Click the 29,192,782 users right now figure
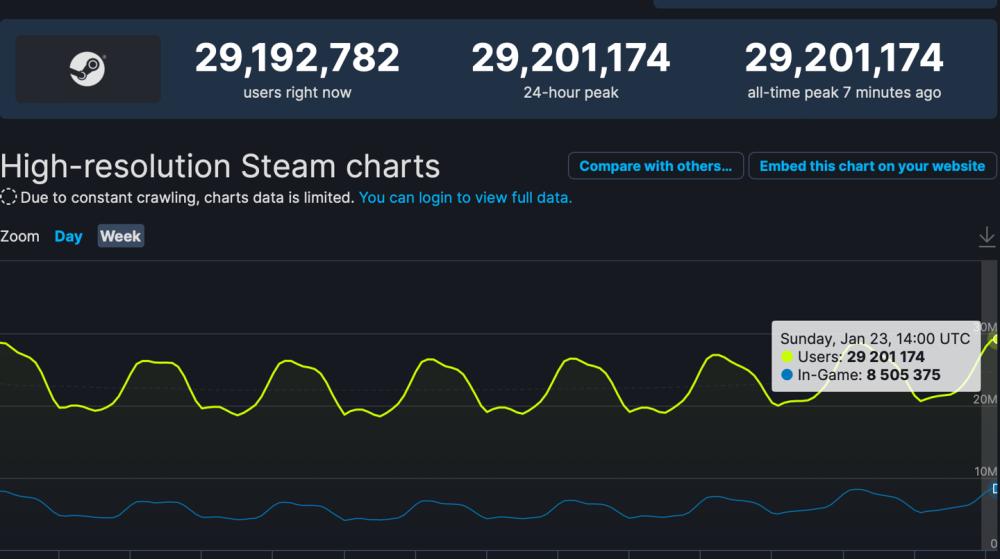Screen dimensions: 1000x559 [x=297, y=57]
